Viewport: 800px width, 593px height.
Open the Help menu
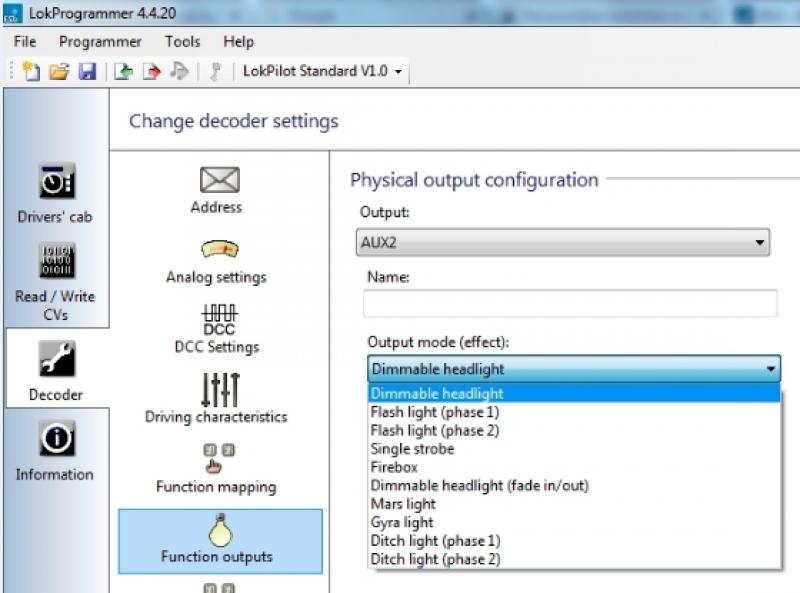pos(238,41)
